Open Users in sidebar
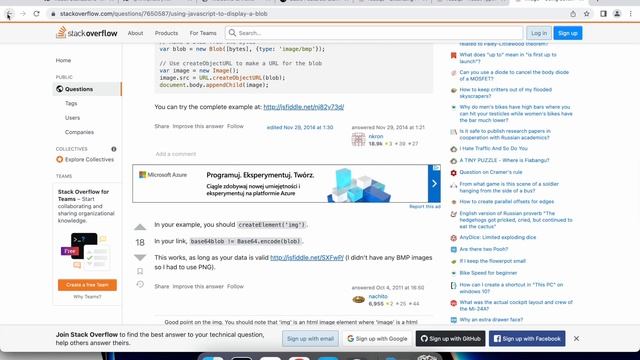The height and width of the screenshot is (360, 640). pos(72,118)
